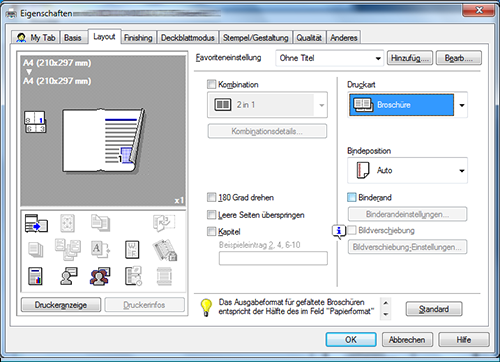This screenshot has width=500, height=362.
Task: Reset settings with Standard button
Action: (x=434, y=309)
